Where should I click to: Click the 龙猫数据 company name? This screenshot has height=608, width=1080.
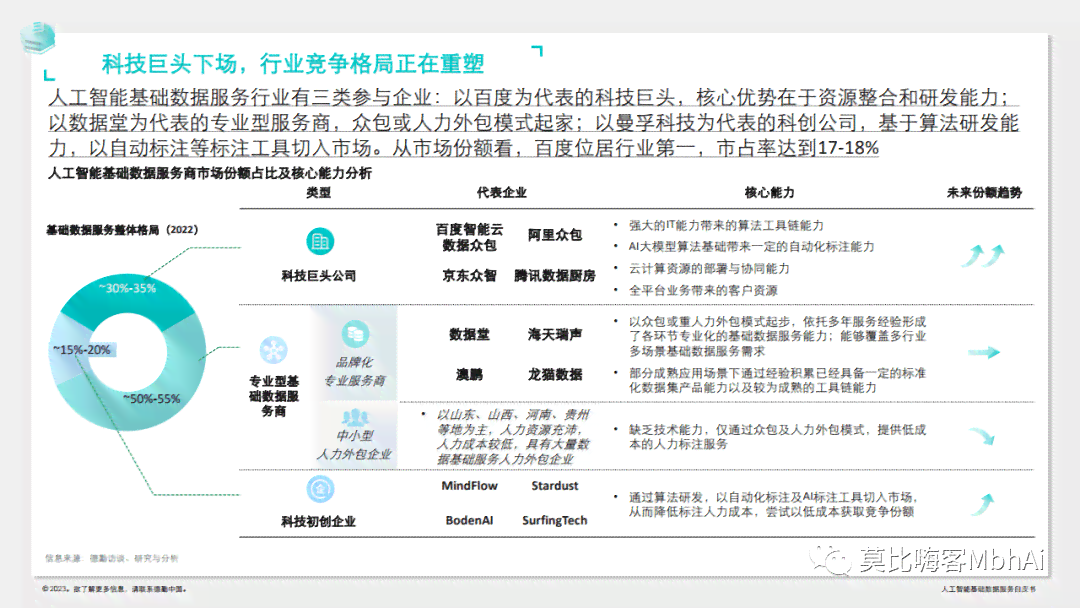coord(554,375)
